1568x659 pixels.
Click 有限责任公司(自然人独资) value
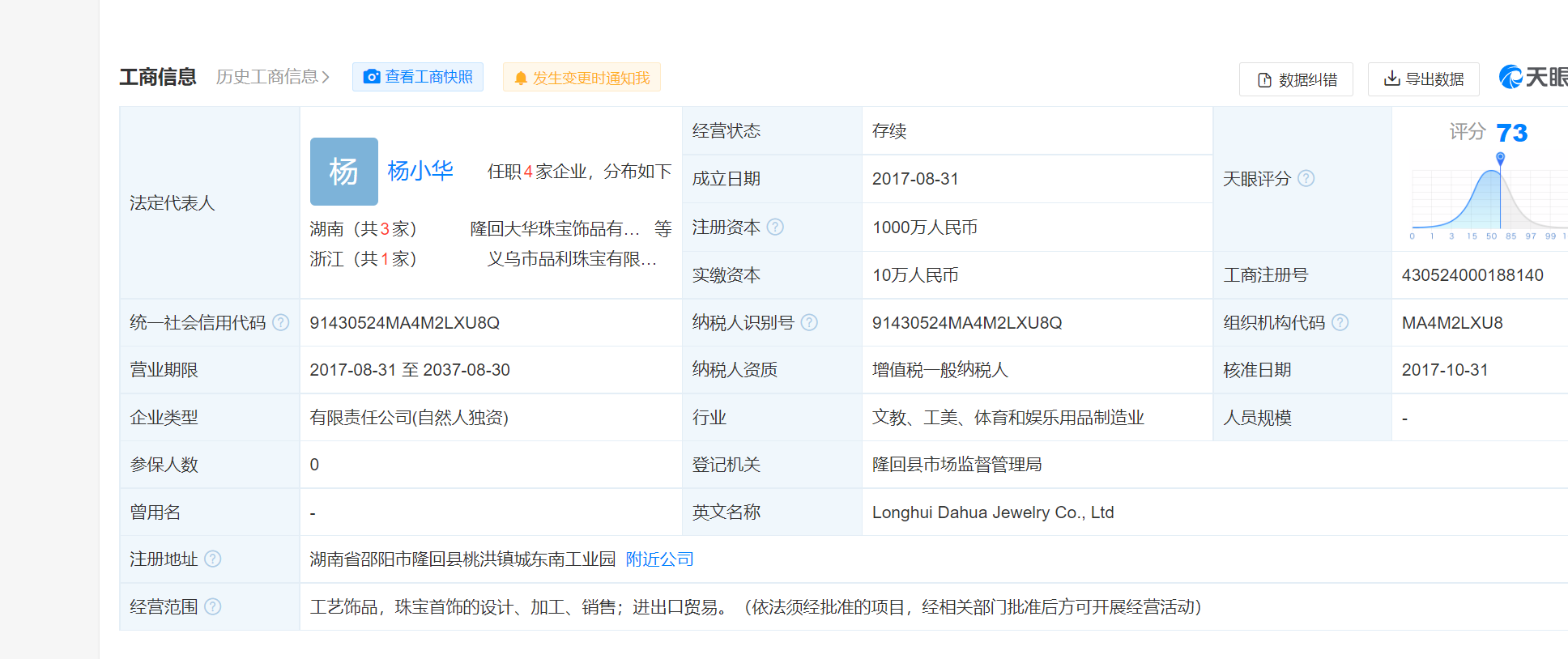409,418
